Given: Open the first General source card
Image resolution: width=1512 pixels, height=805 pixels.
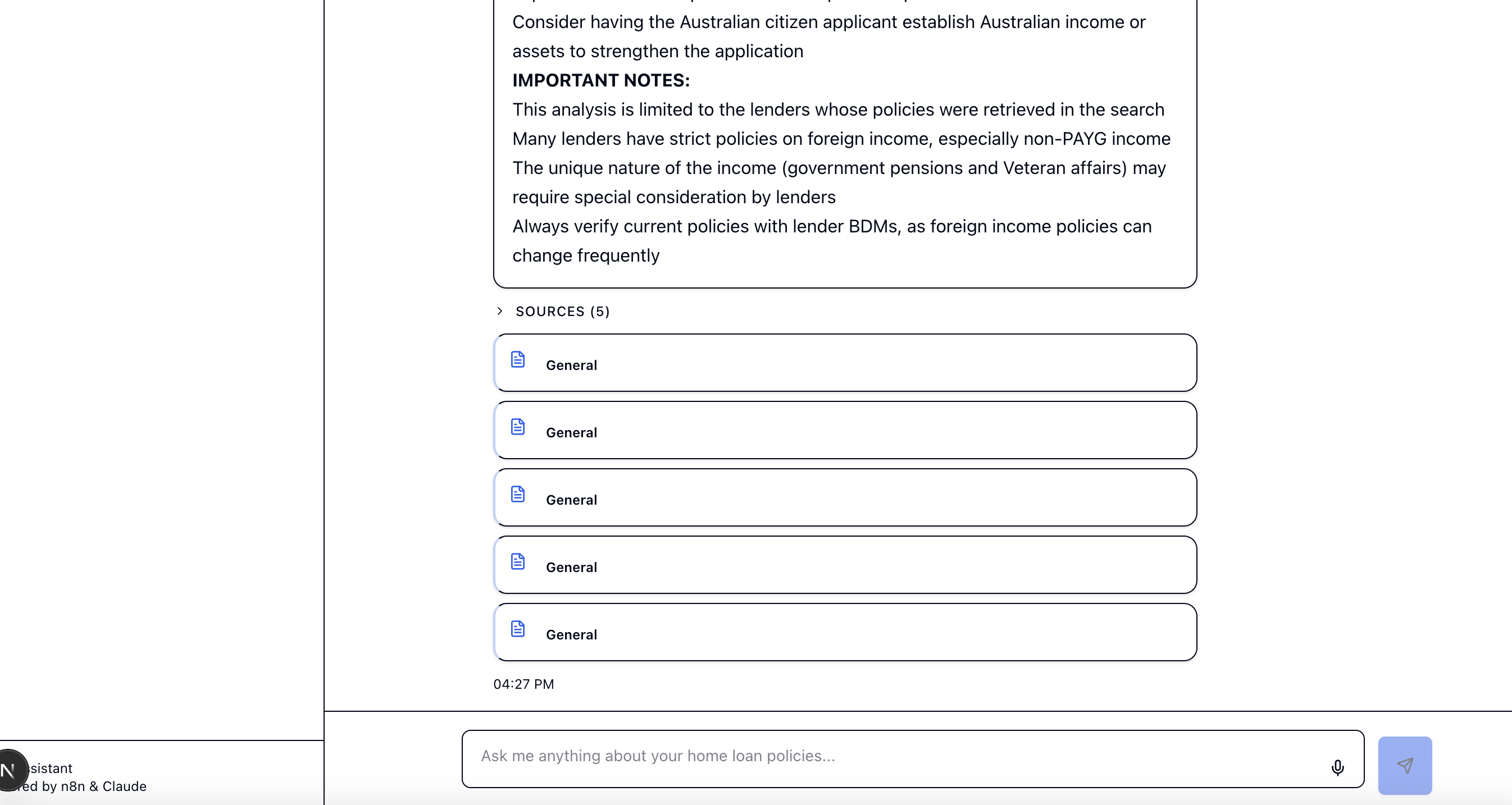Looking at the screenshot, I should click(845, 363).
